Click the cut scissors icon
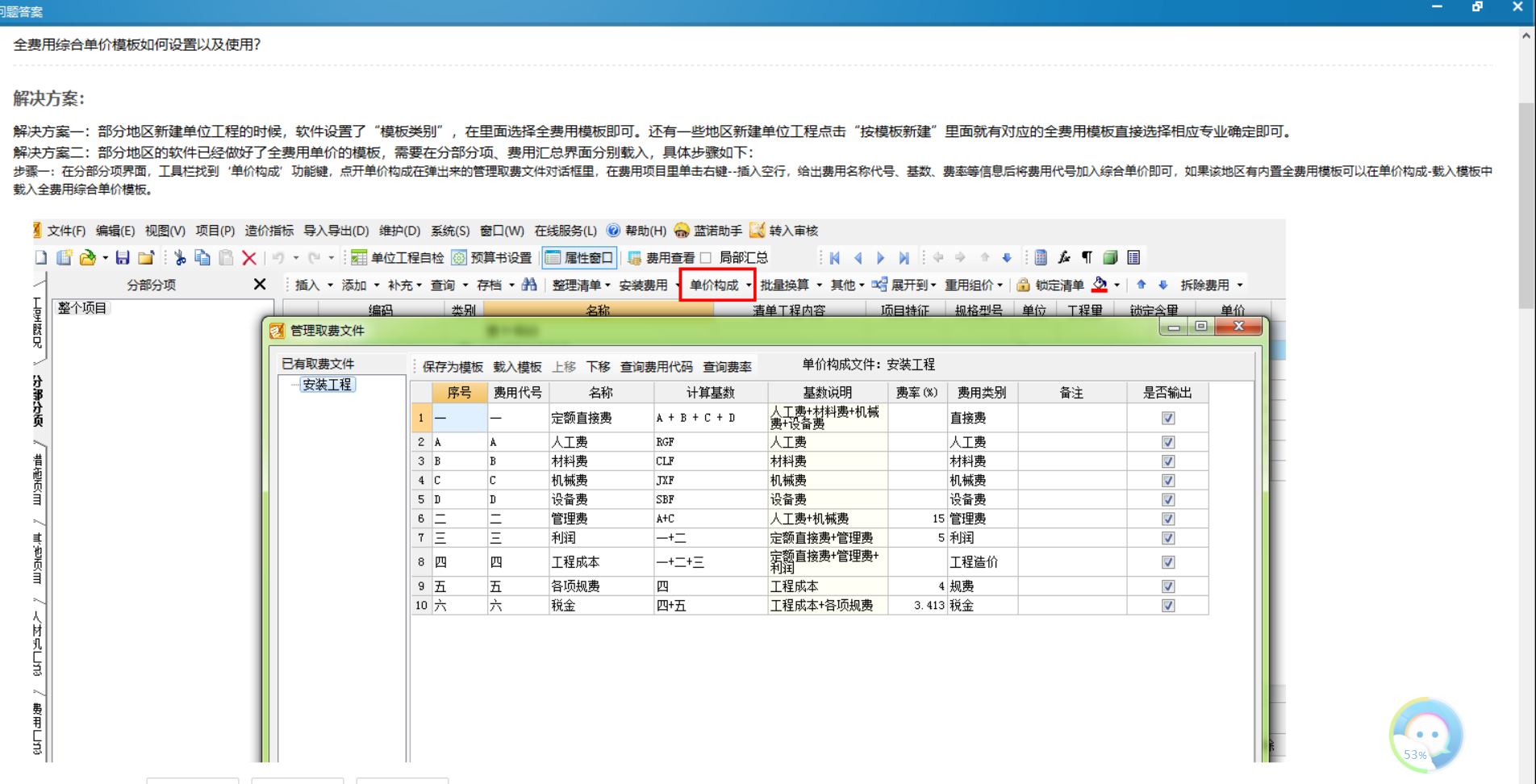 click(180, 257)
